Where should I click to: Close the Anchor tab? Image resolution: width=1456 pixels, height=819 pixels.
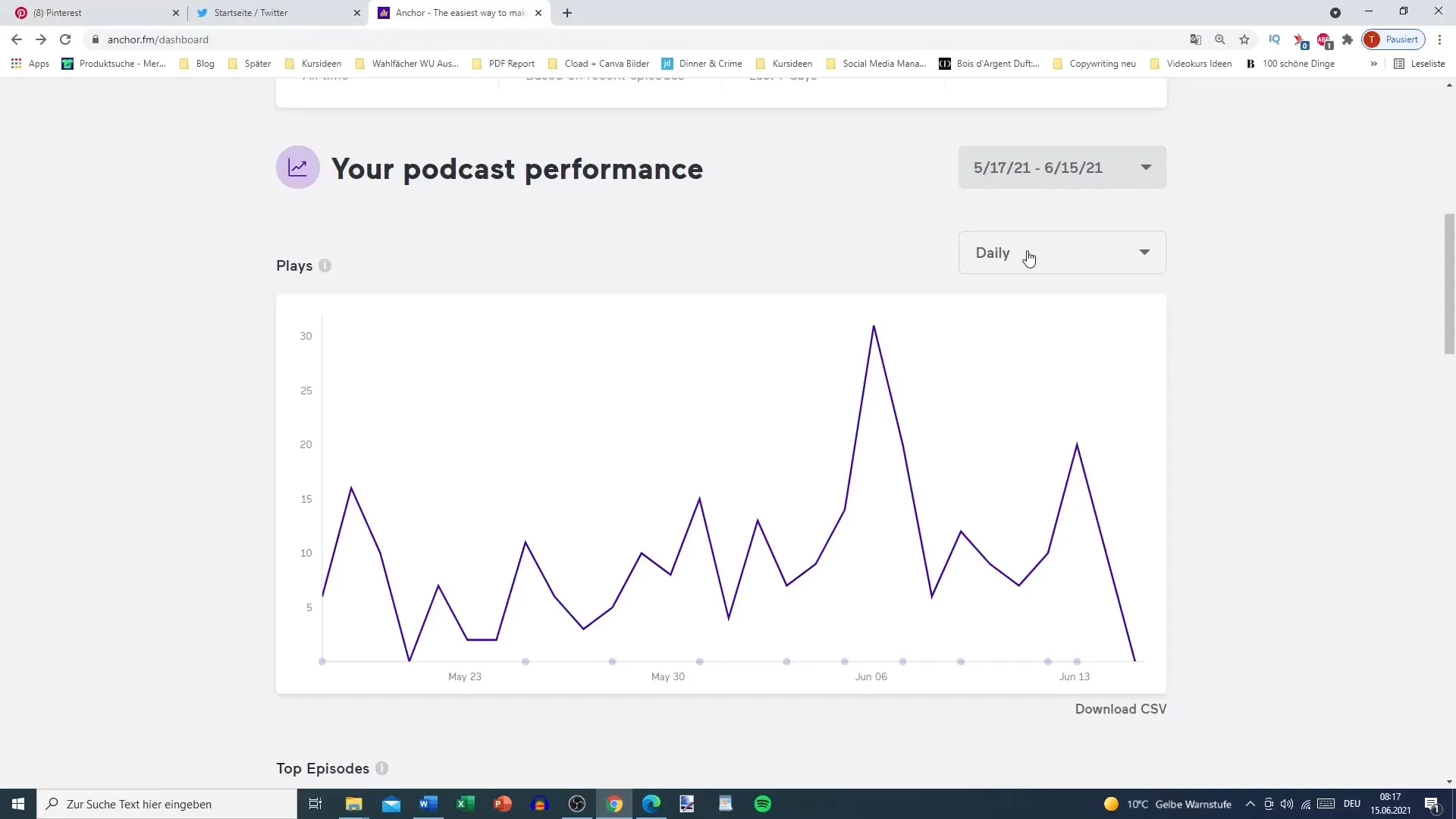pyautogui.click(x=538, y=13)
